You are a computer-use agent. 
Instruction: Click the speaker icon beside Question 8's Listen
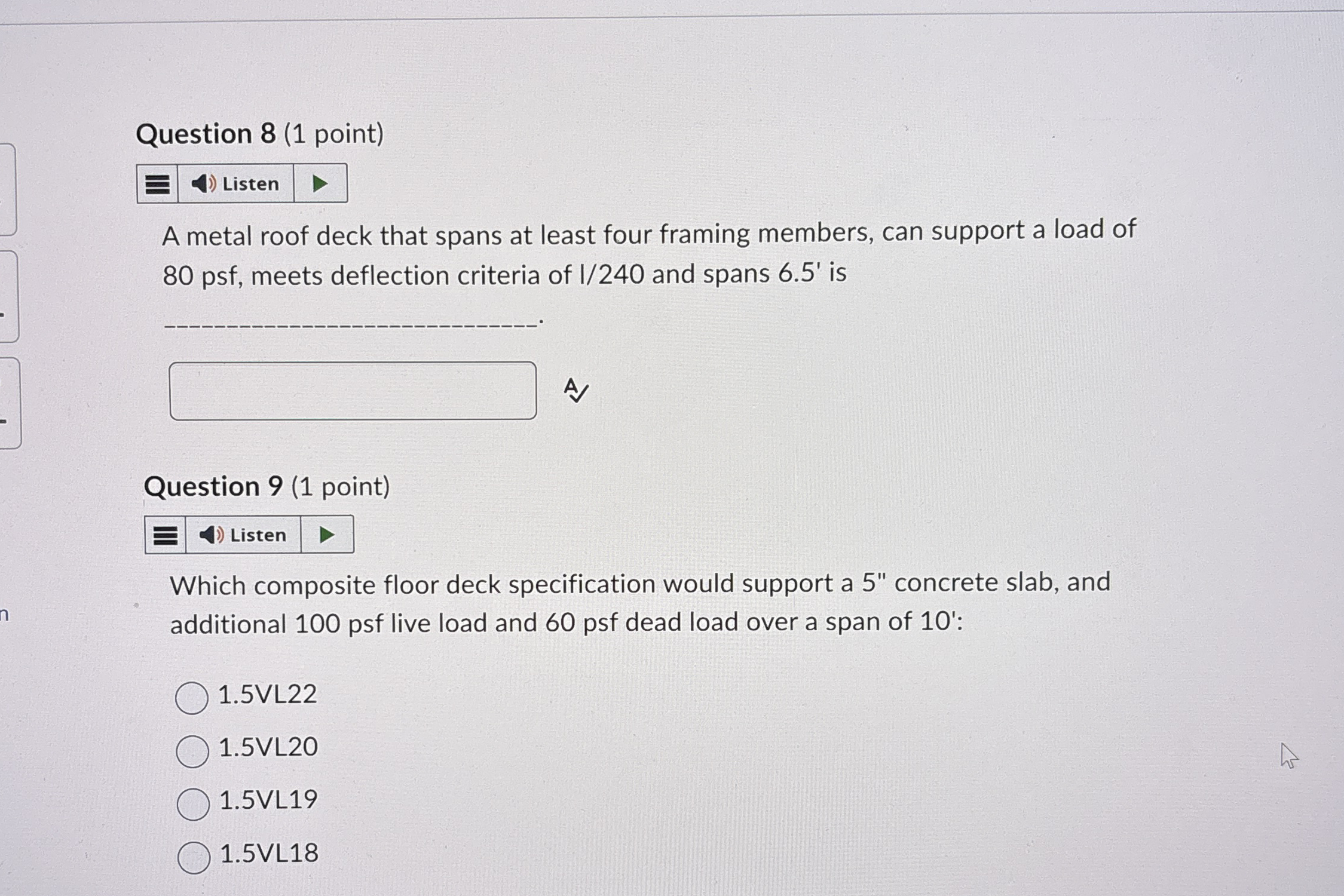point(203,184)
